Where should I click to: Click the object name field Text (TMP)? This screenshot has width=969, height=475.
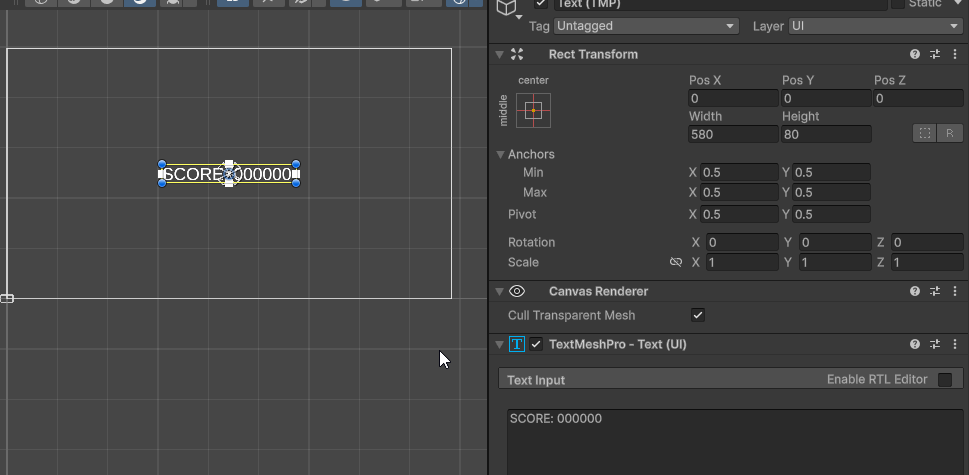[720, 4]
